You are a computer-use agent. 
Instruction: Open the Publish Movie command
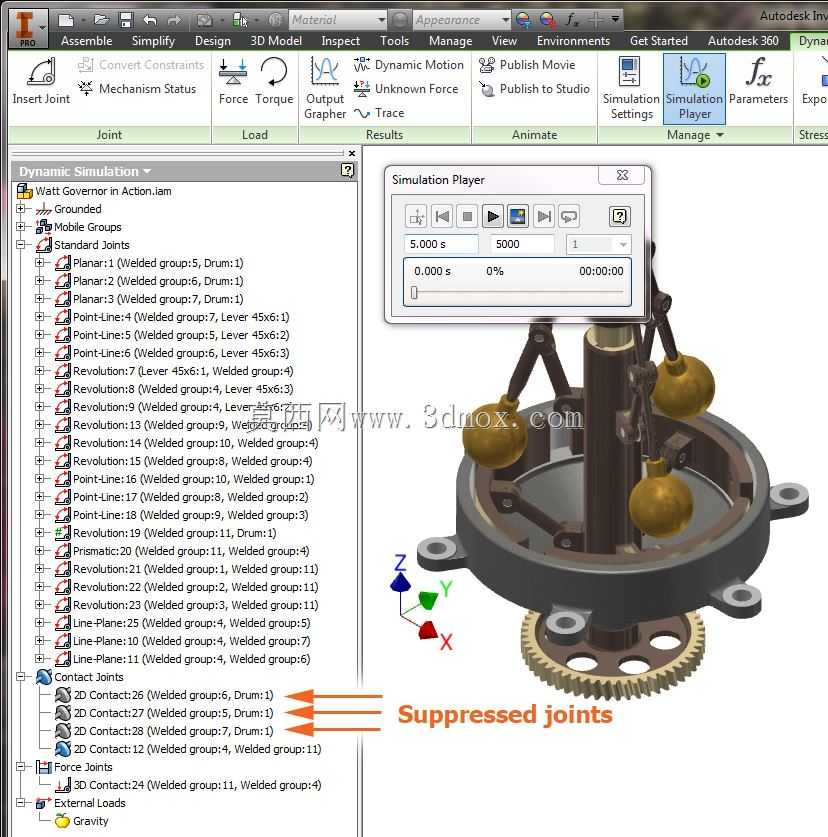point(527,65)
